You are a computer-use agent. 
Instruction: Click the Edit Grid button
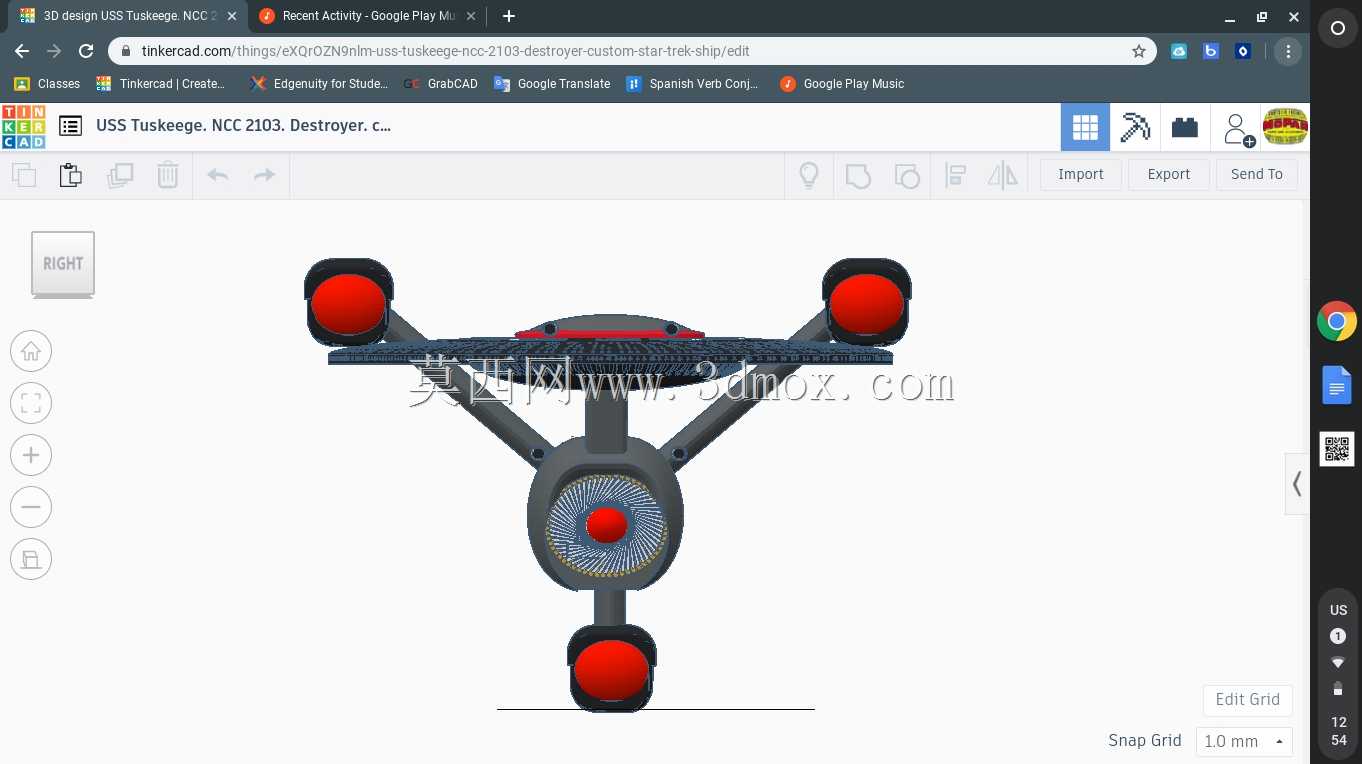point(1248,700)
